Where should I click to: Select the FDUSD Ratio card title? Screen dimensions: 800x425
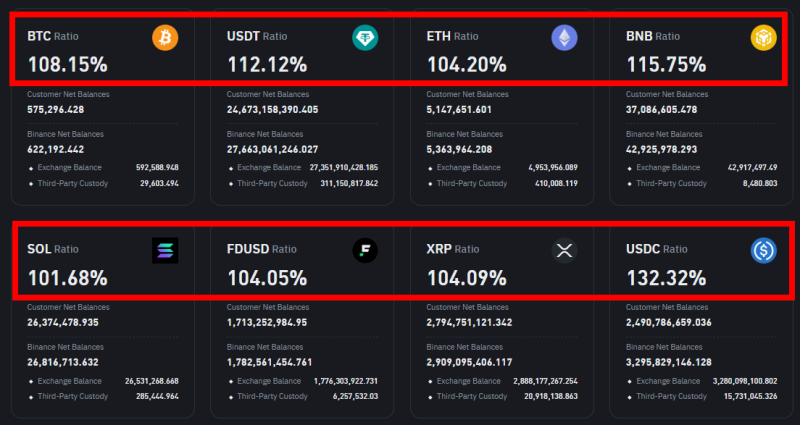pyautogui.click(x=262, y=249)
